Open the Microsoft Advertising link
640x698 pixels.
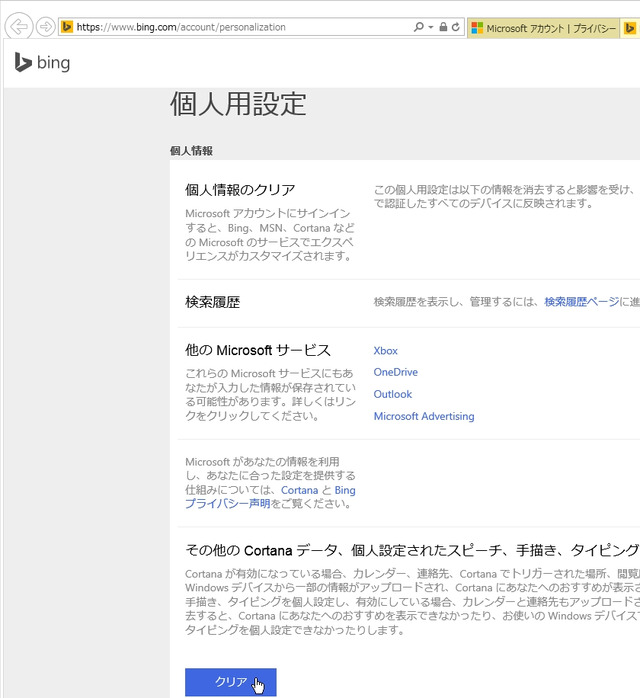tap(424, 416)
